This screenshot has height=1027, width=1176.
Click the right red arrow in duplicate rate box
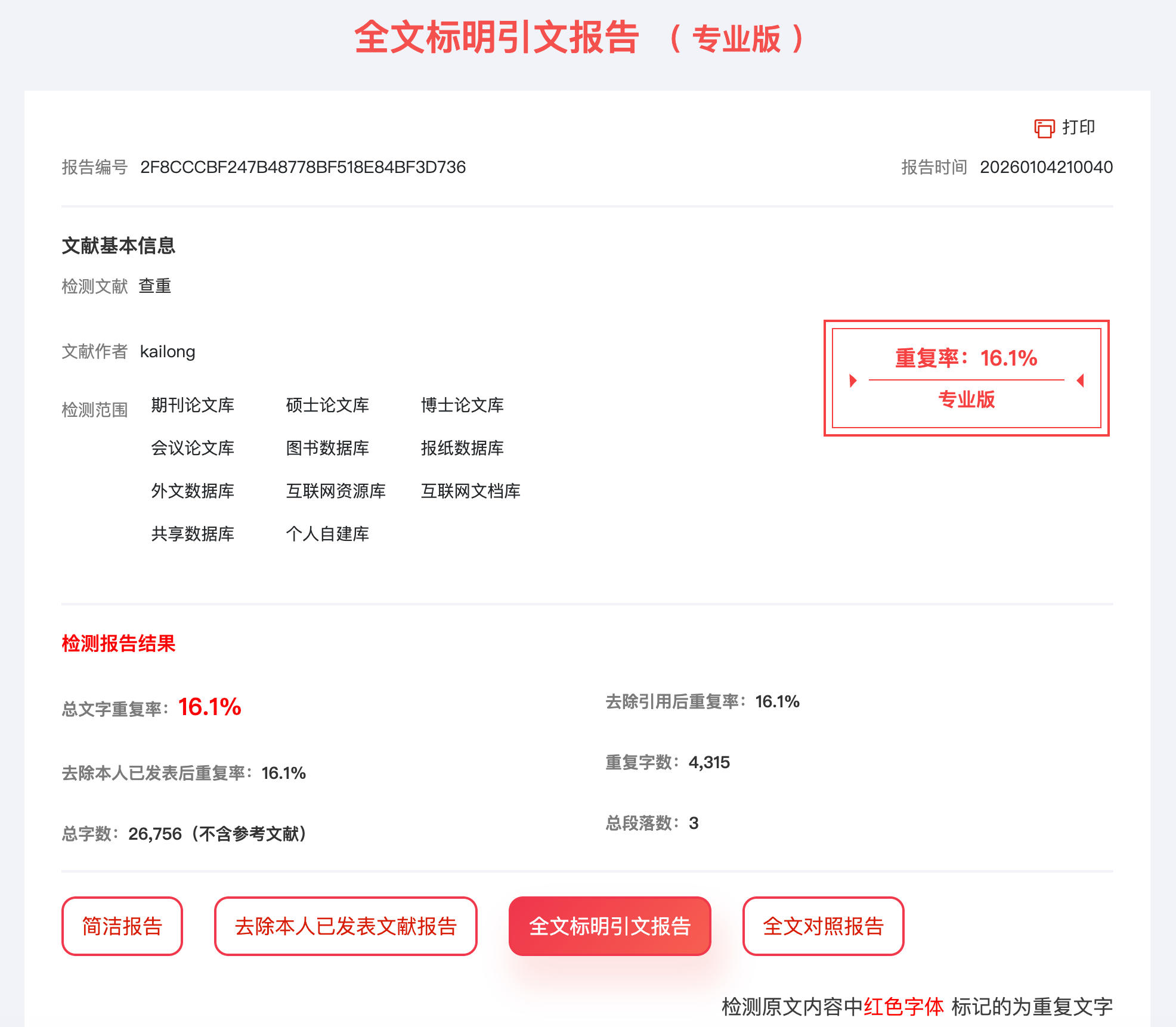1080,381
